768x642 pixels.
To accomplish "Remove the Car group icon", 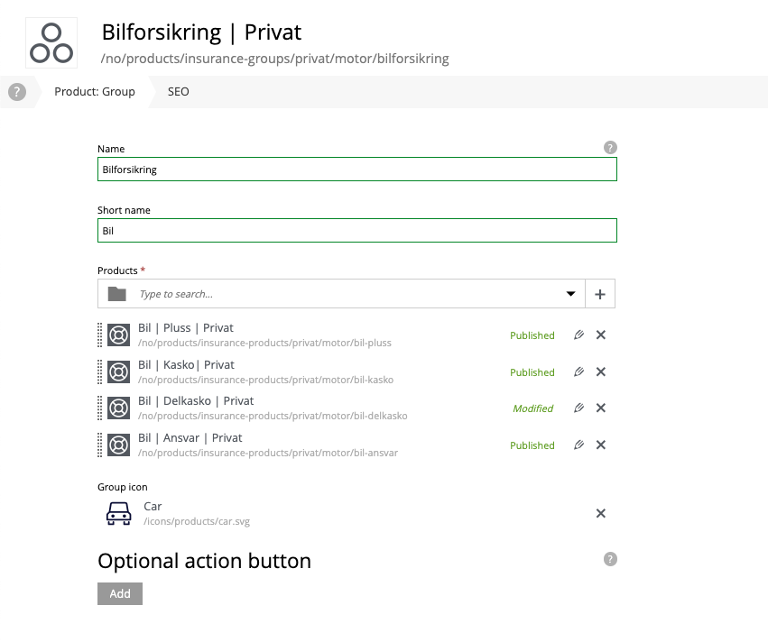I will [x=600, y=513].
